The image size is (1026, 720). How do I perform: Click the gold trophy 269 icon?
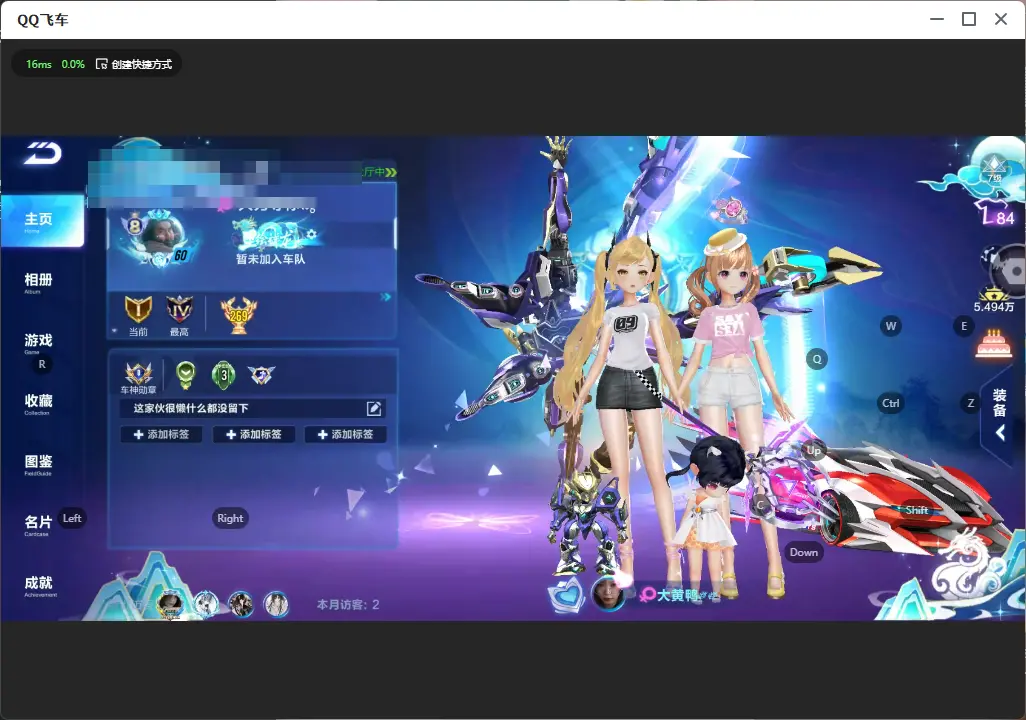point(239,315)
